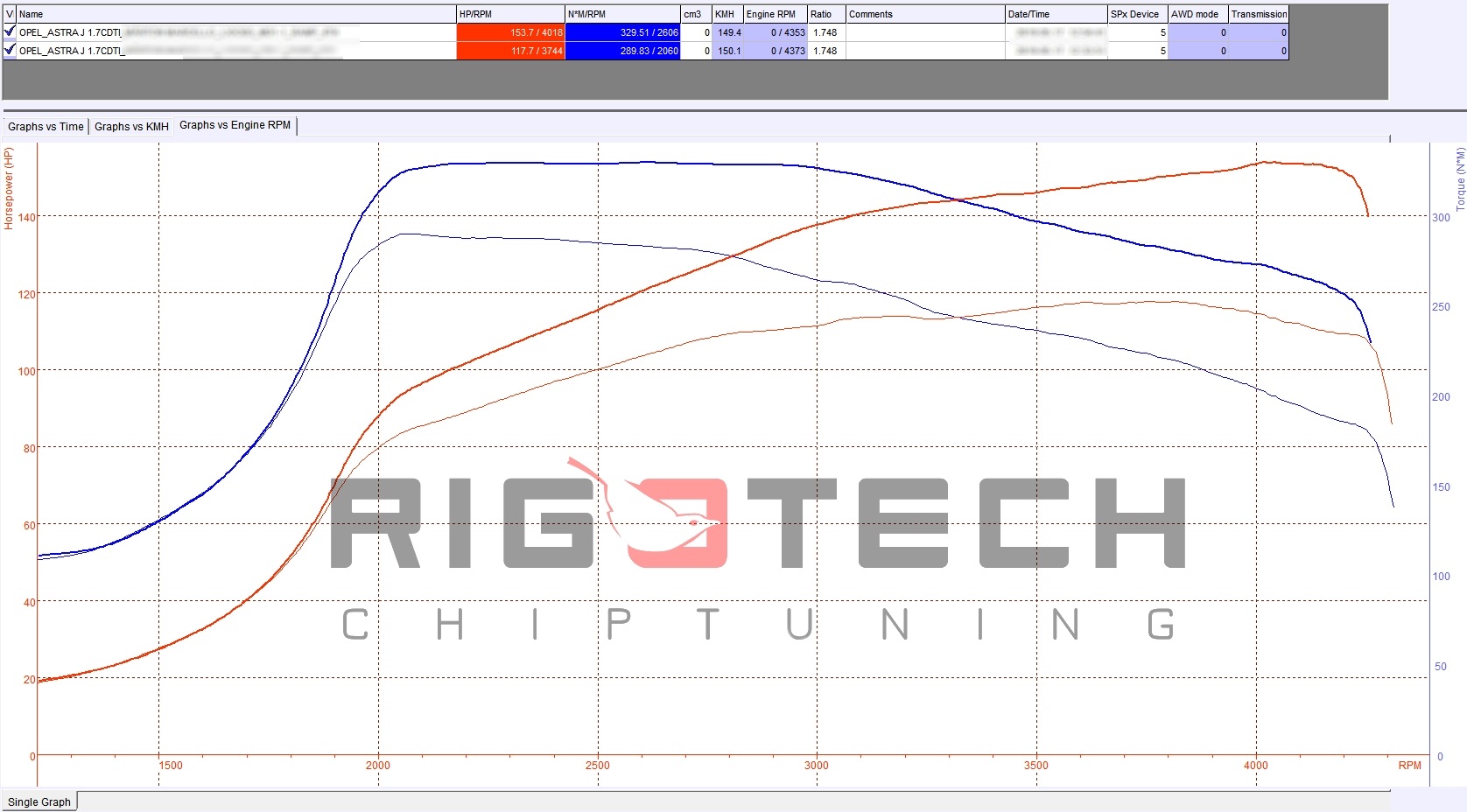The image size is (1467, 812).
Task: Click the 3000 RPM axis tick label
Action: [x=816, y=765]
